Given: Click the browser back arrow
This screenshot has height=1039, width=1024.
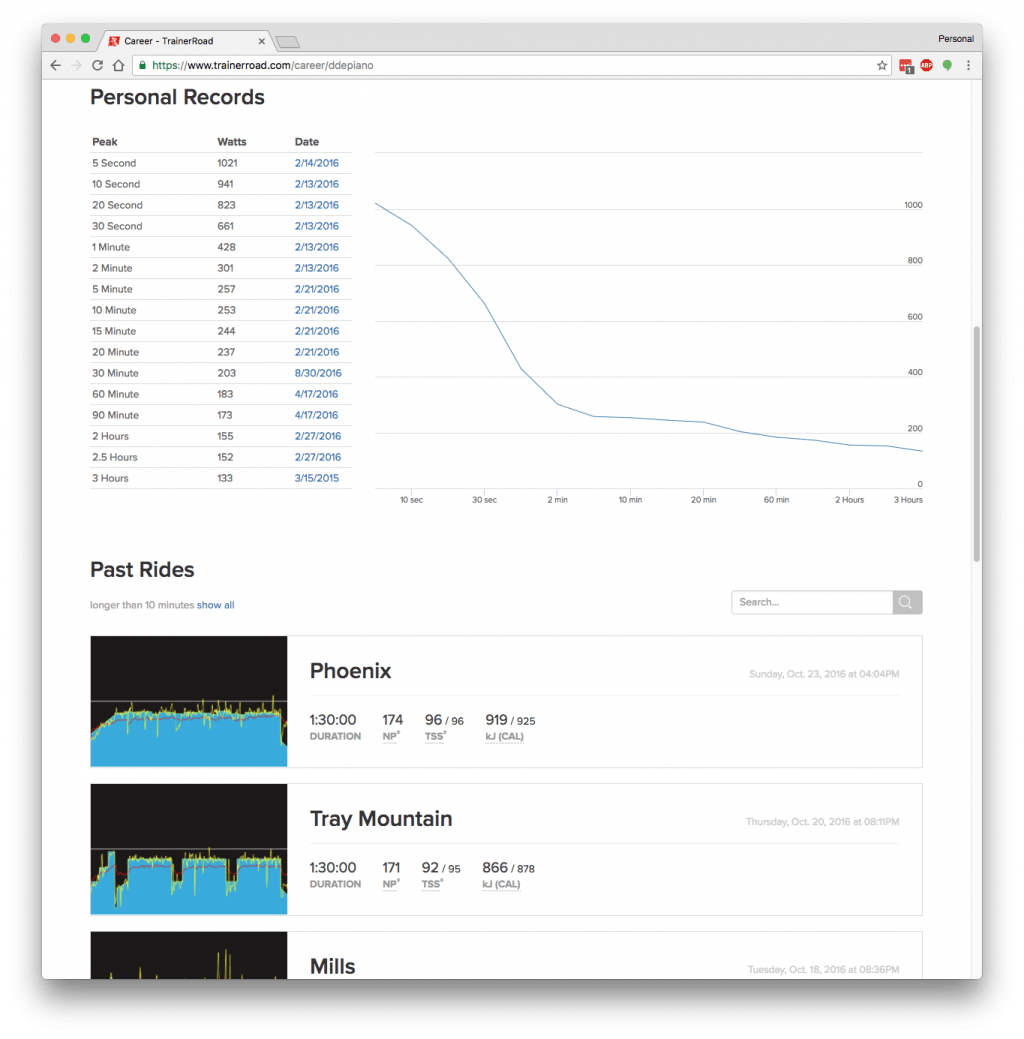Looking at the screenshot, I should (56, 65).
